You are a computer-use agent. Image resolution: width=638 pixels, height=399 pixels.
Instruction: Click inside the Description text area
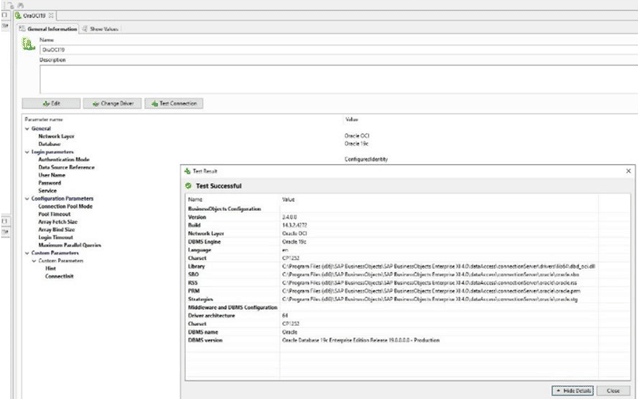pyautogui.click(x=339, y=79)
